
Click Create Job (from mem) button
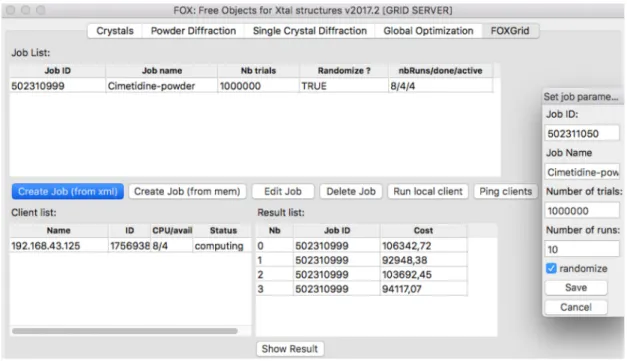point(187,191)
